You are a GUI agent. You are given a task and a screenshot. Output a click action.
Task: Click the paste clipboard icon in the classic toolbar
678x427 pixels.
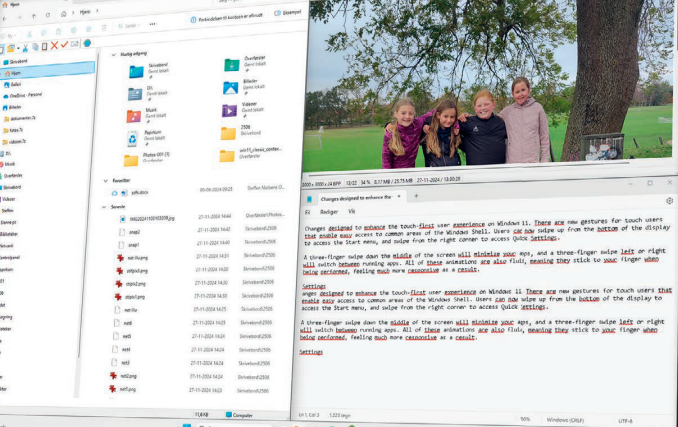click(44, 46)
